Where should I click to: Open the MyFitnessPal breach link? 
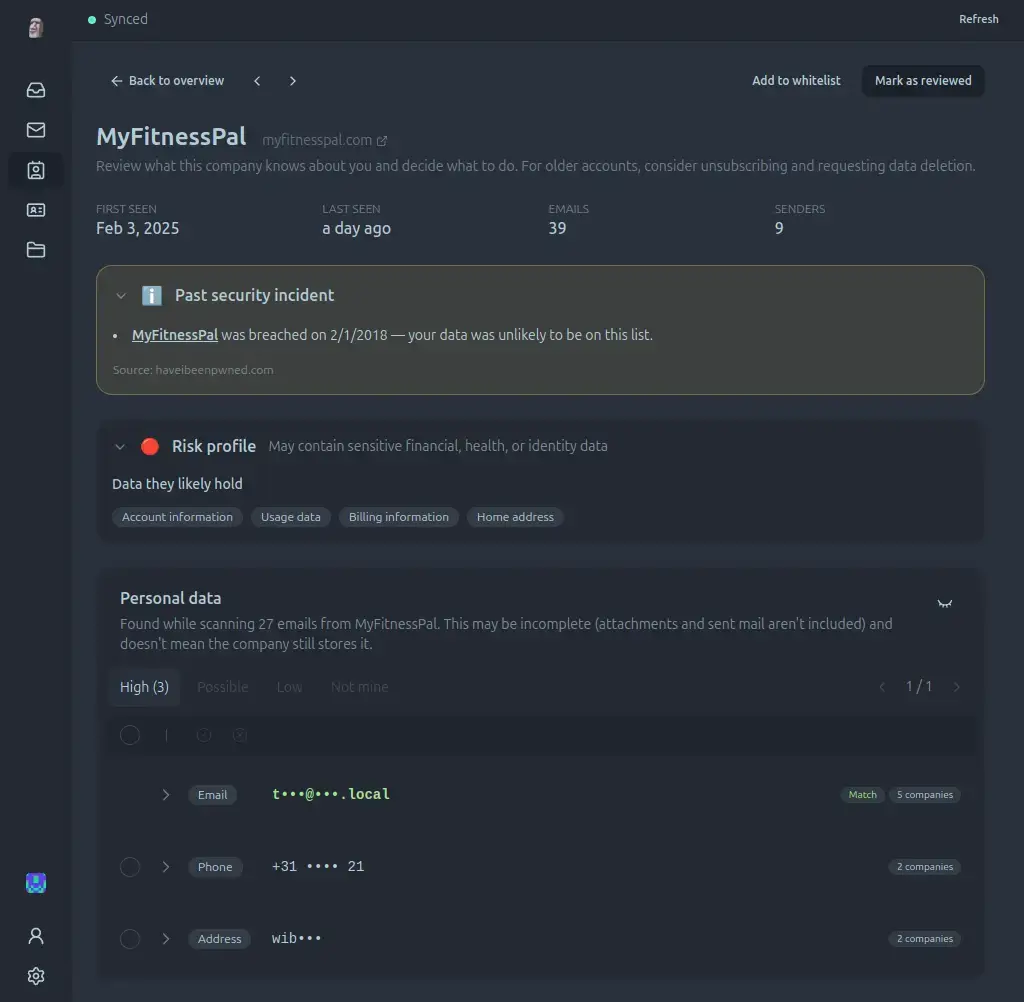[175, 335]
